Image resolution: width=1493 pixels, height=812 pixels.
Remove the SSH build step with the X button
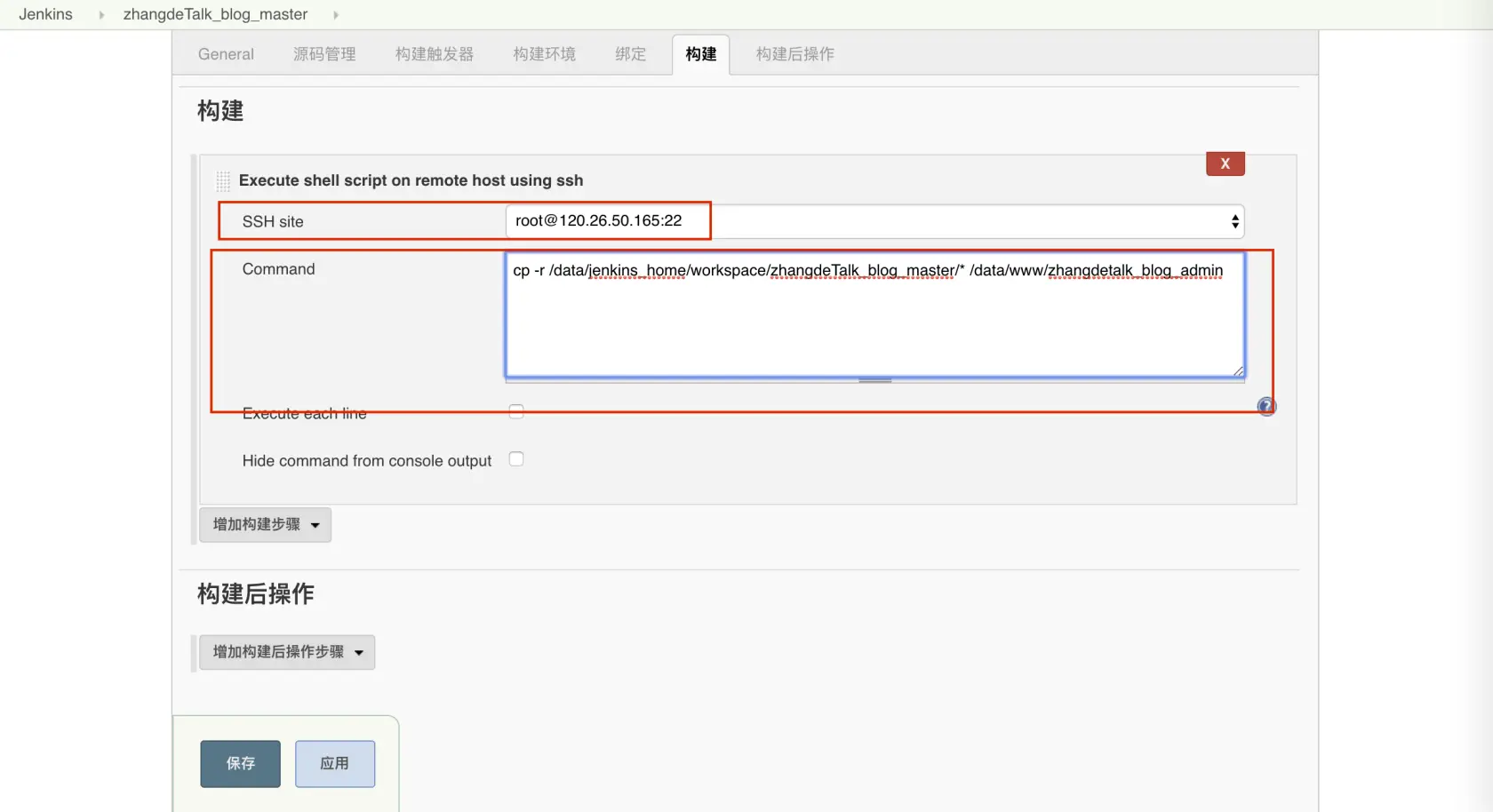click(1225, 163)
